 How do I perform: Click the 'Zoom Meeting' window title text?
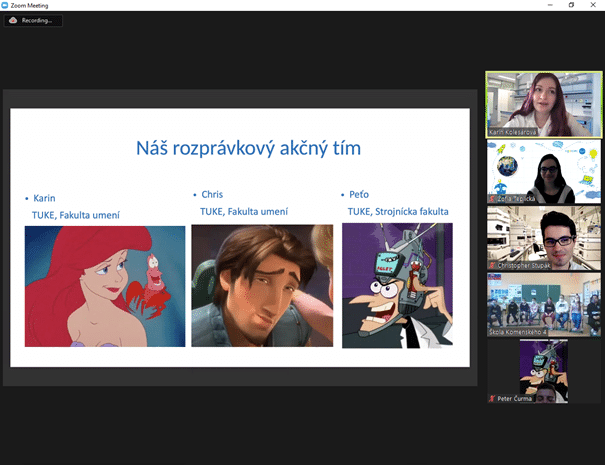pos(29,5)
